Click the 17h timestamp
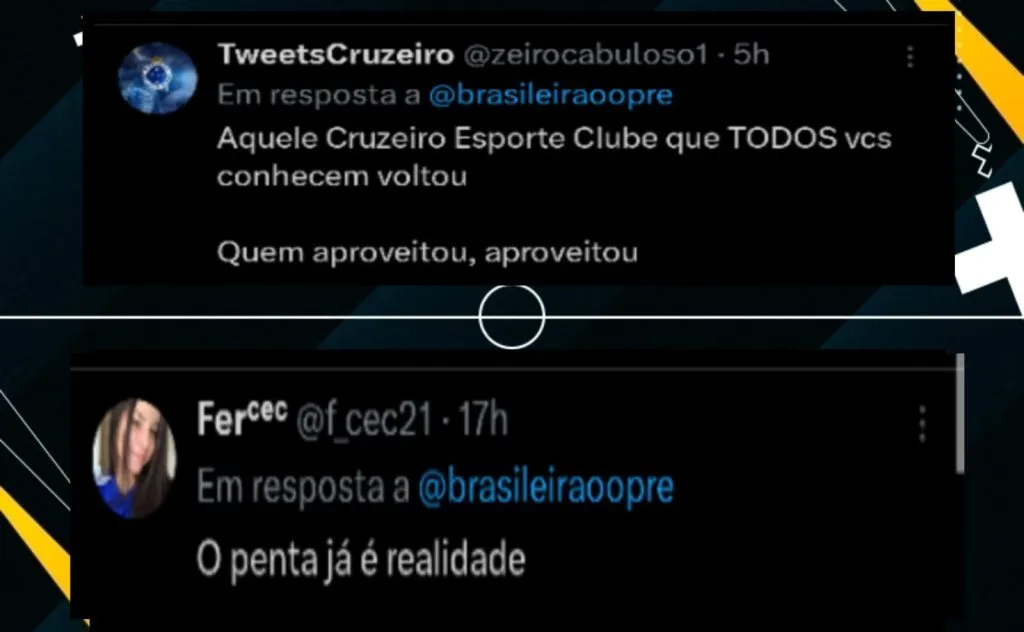Viewport: 1024px width, 632px height. tap(483, 419)
